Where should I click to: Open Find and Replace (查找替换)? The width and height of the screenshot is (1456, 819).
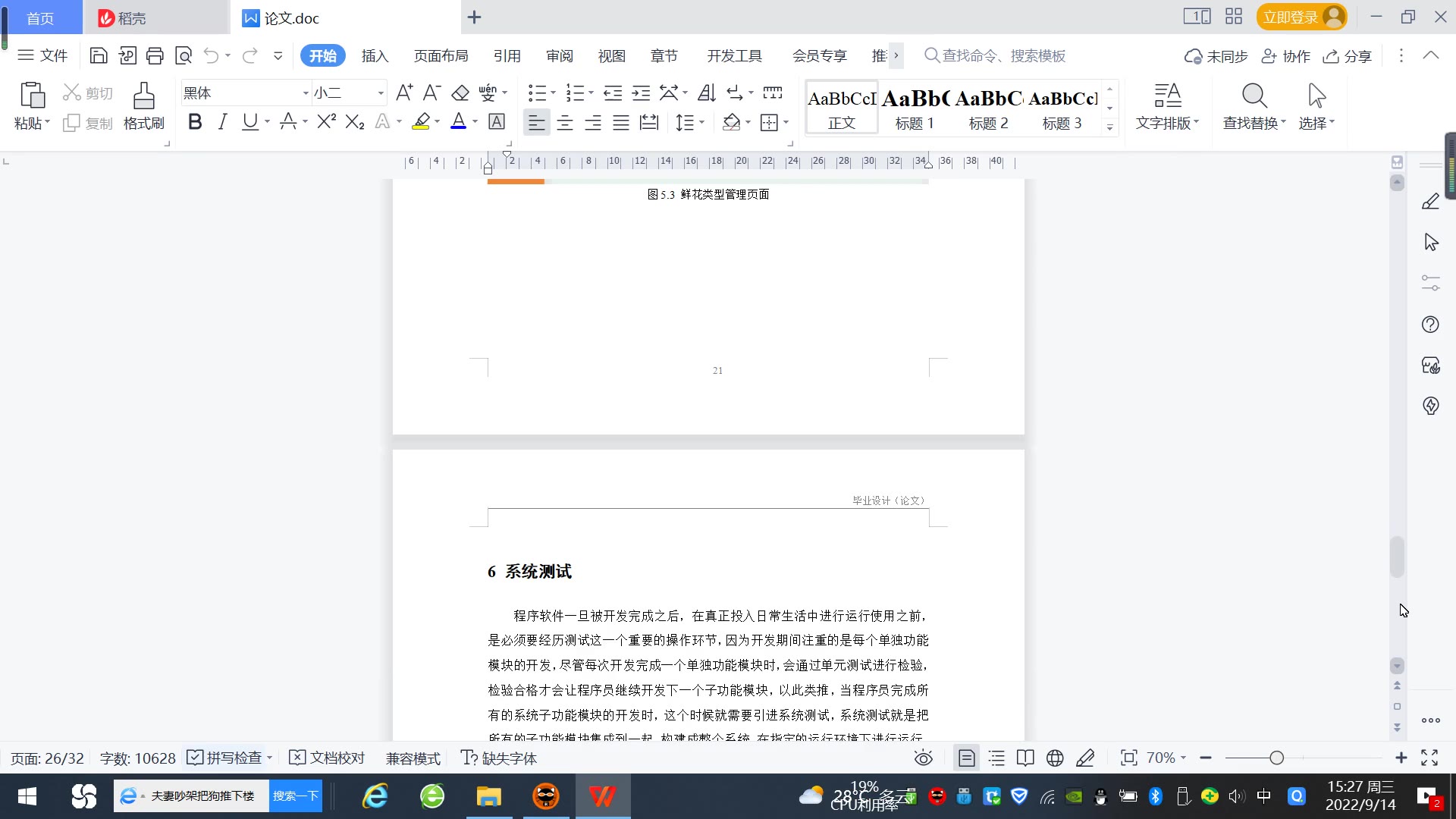[1254, 106]
